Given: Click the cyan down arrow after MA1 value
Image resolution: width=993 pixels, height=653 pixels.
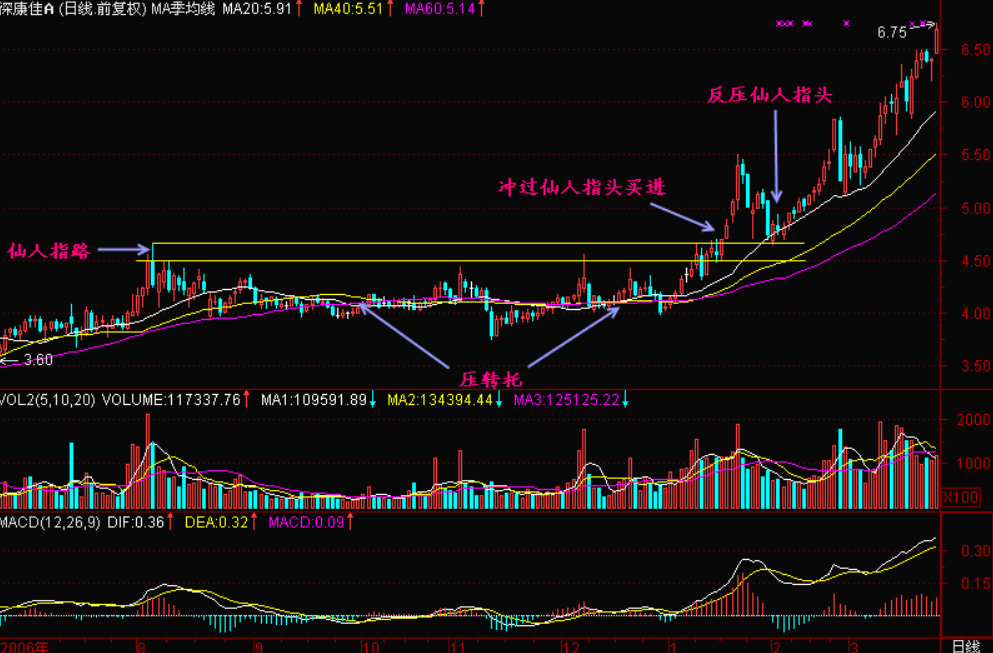Looking at the screenshot, I should point(372,400).
